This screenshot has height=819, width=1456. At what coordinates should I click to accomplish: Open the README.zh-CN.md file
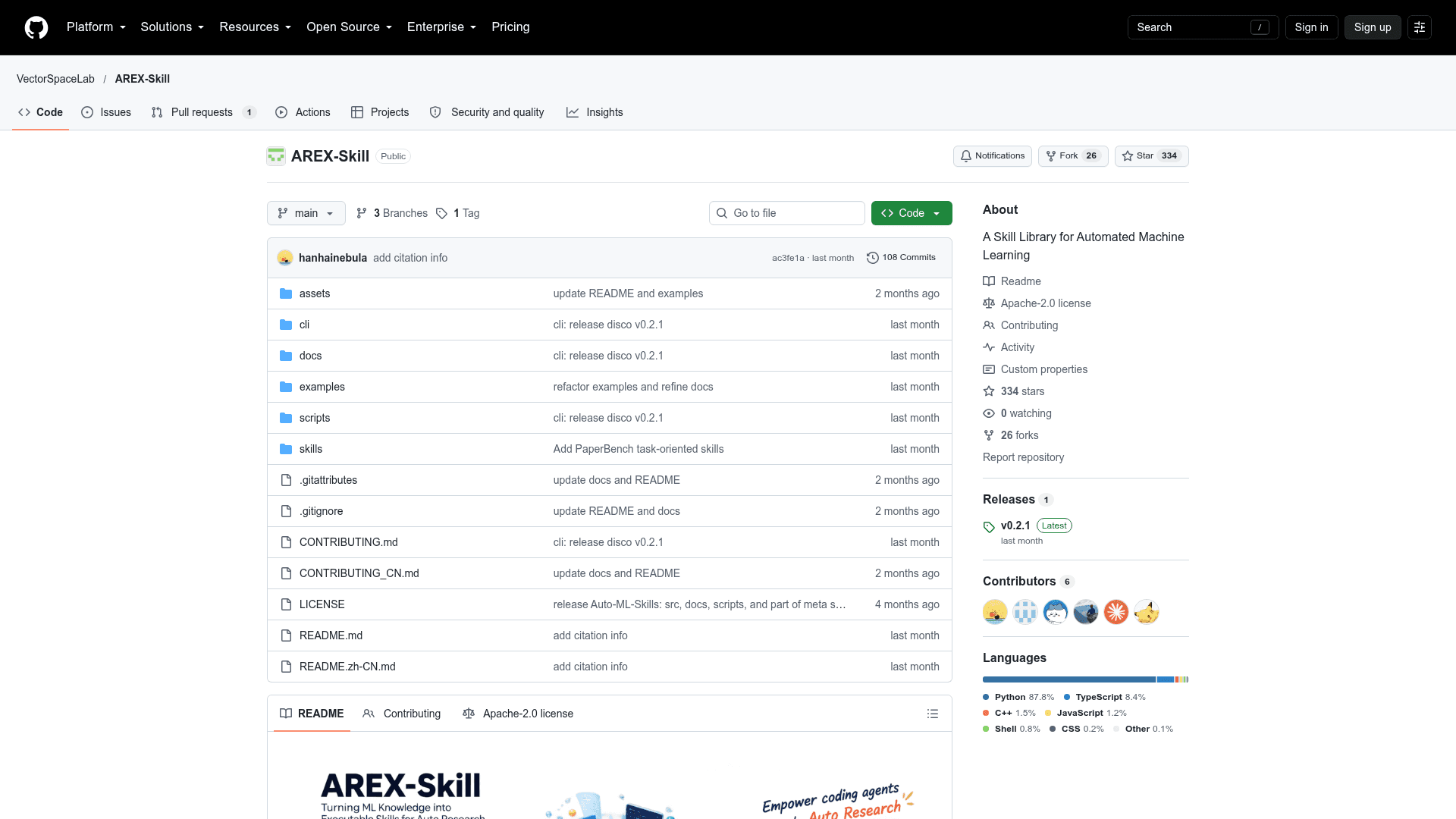click(347, 667)
